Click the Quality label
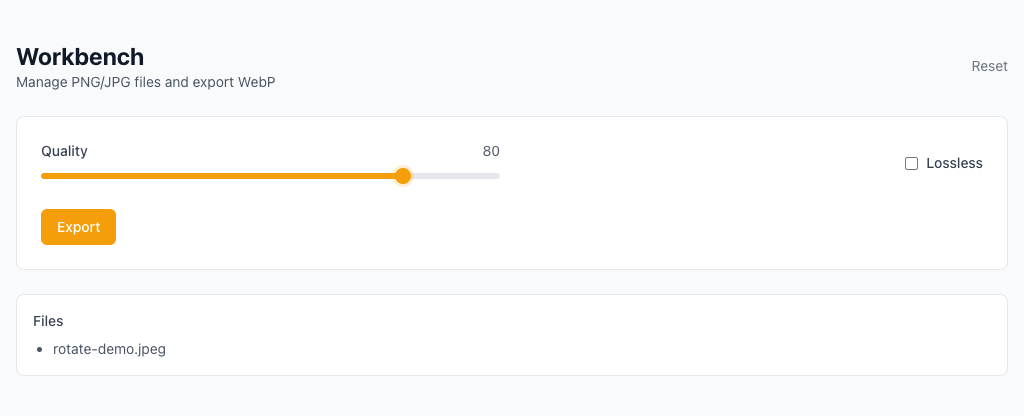 64,151
